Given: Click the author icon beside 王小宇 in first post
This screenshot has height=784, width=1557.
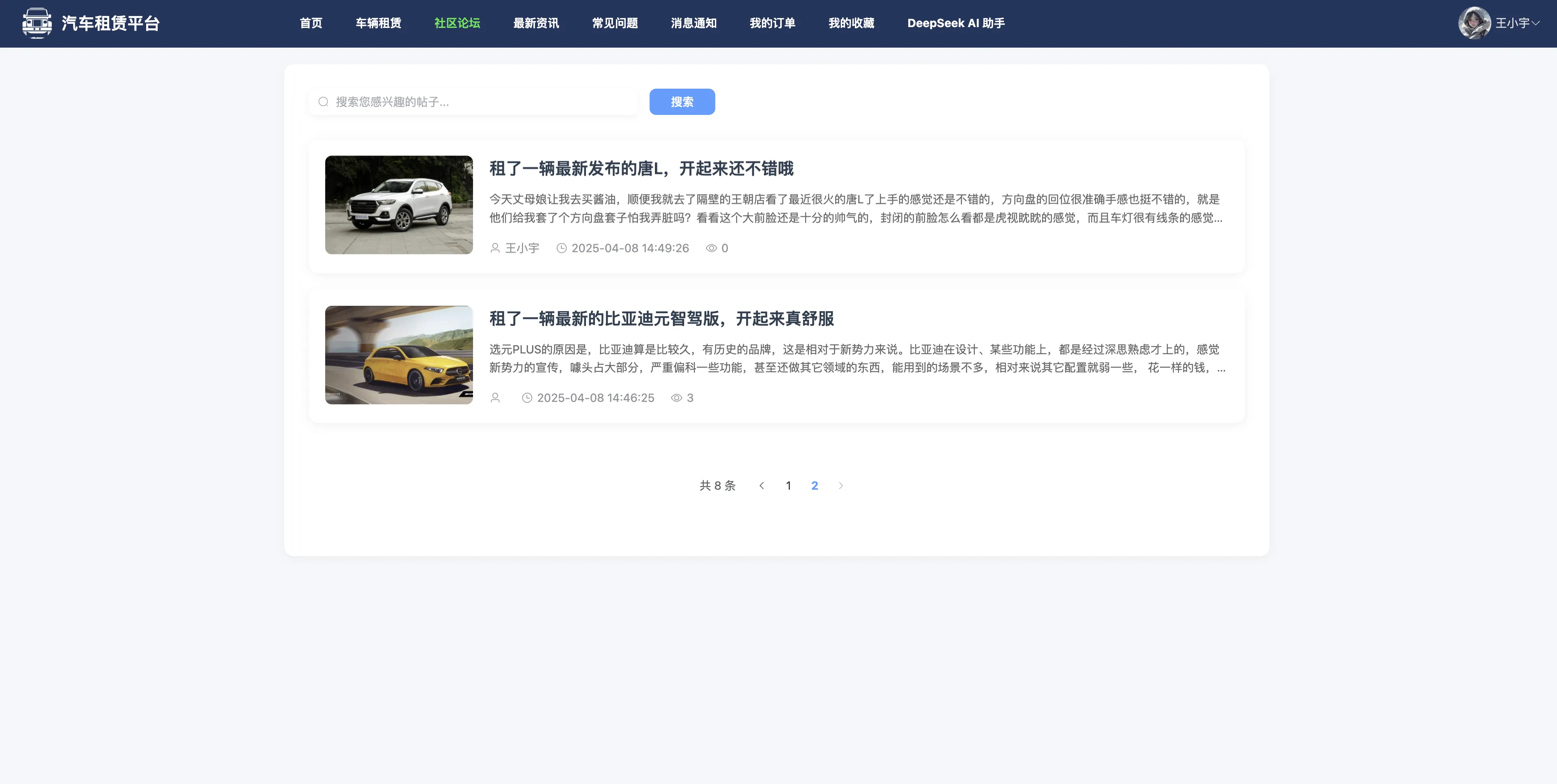Looking at the screenshot, I should (495, 248).
